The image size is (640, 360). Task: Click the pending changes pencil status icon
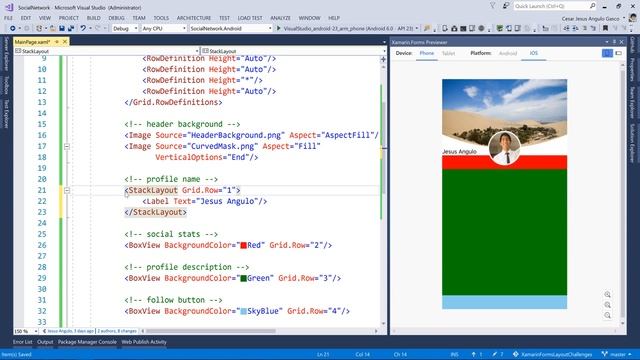tap(495, 354)
